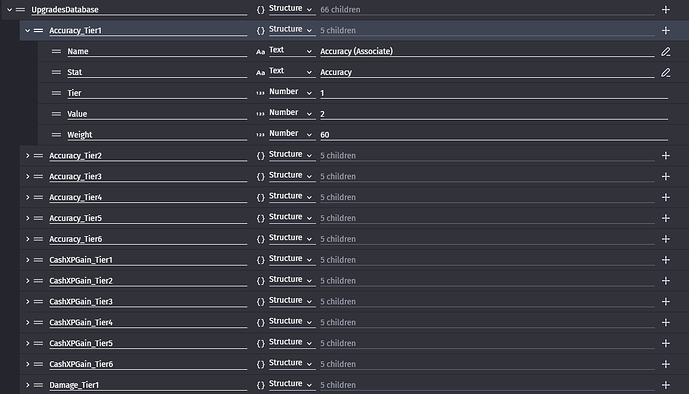Screen dimensions: 689x394
Task: Open type dropdown for UpgradesDatabase
Action: [x=292, y=9]
